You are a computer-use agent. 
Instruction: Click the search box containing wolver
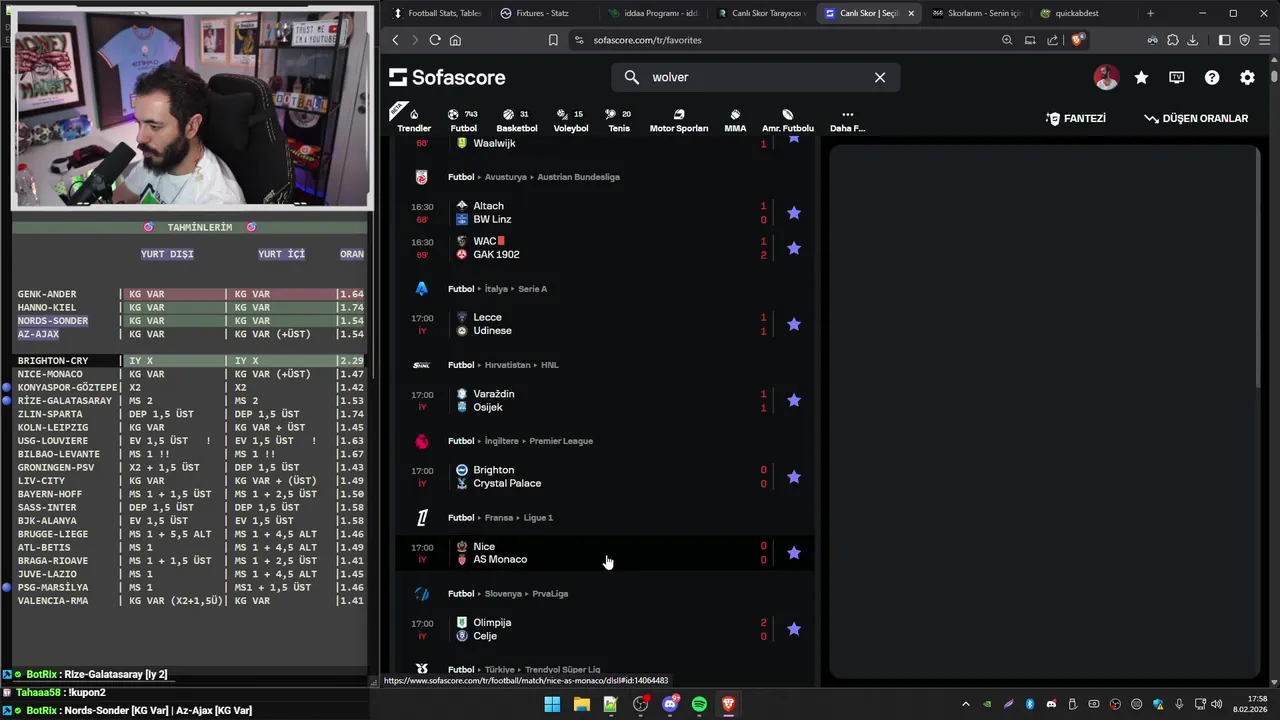point(755,77)
